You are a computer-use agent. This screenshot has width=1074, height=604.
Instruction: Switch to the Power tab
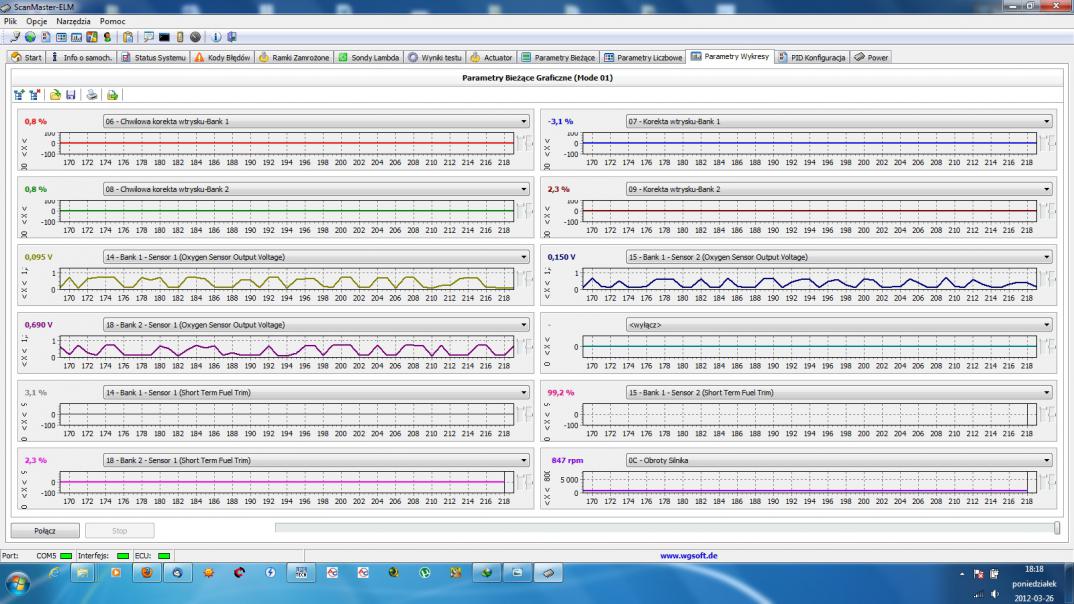pos(871,58)
